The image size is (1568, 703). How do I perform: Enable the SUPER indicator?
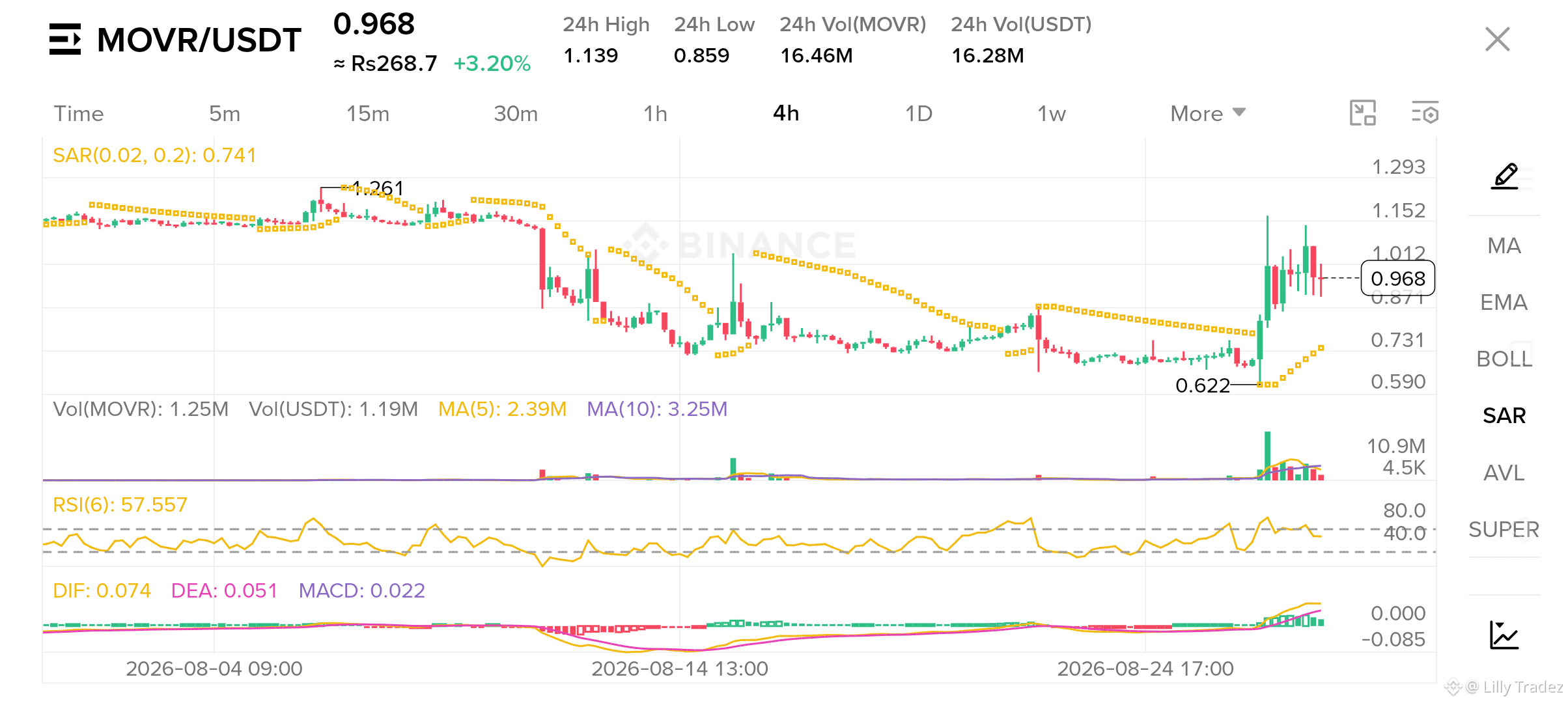[1504, 529]
